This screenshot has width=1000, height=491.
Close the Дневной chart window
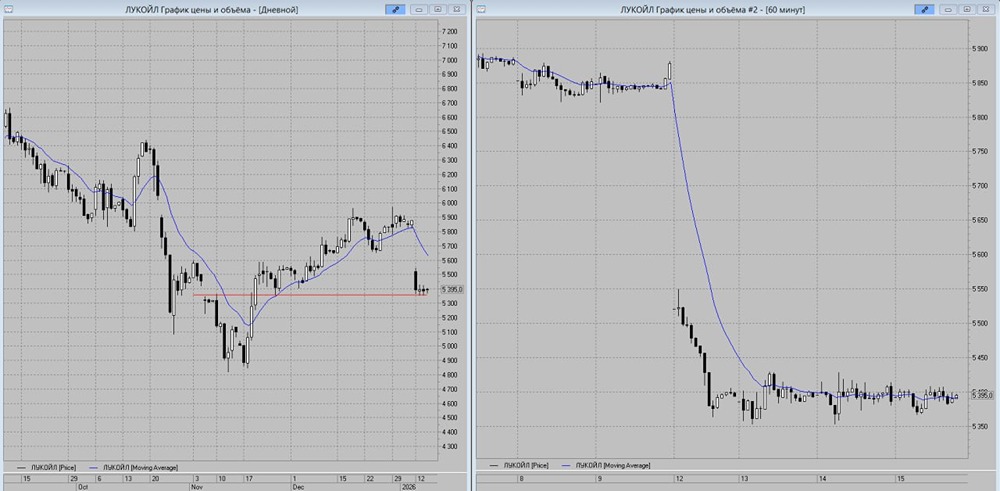pyautogui.click(x=457, y=10)
